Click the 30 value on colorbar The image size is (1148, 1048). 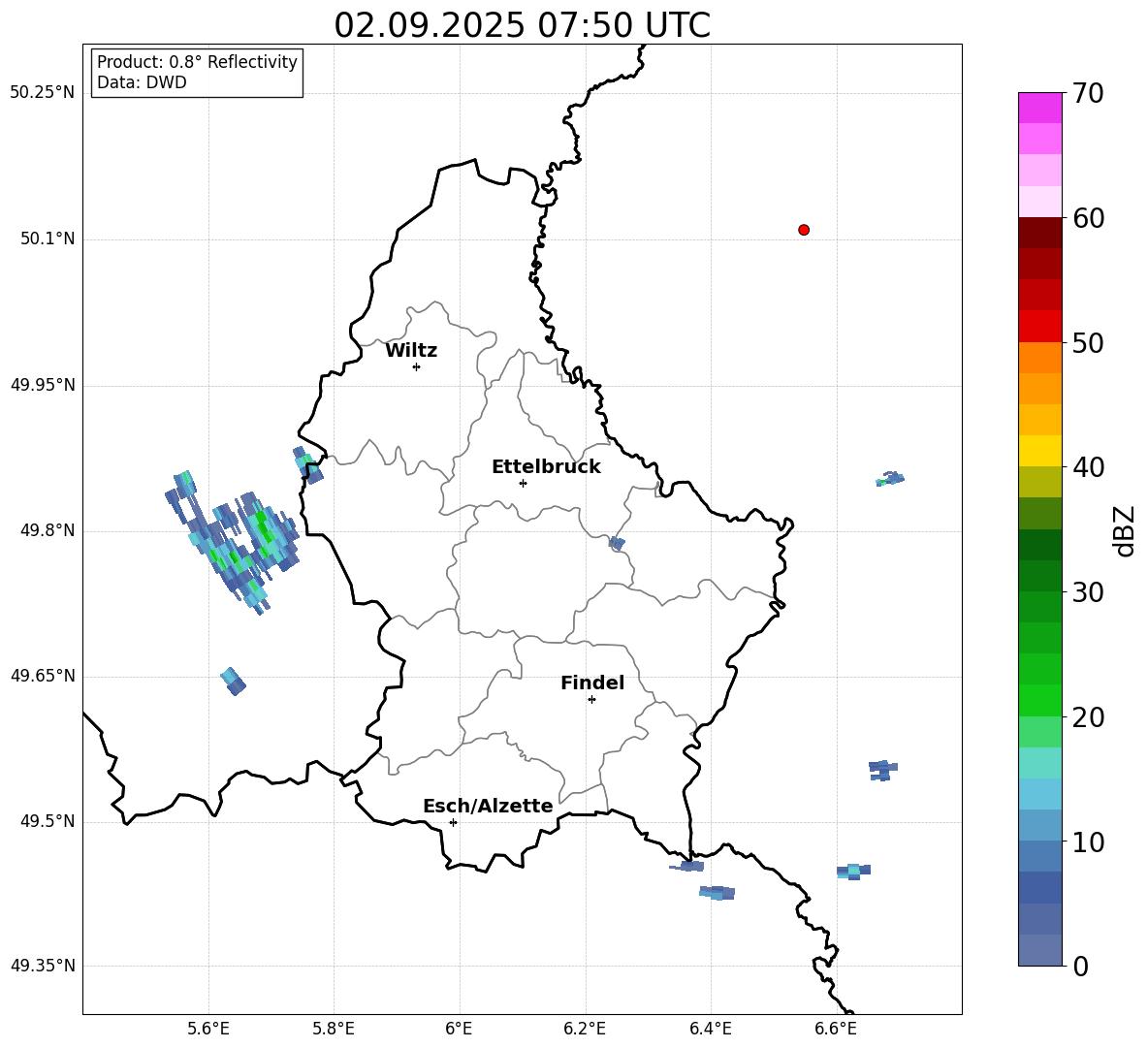click(1088, 592)
